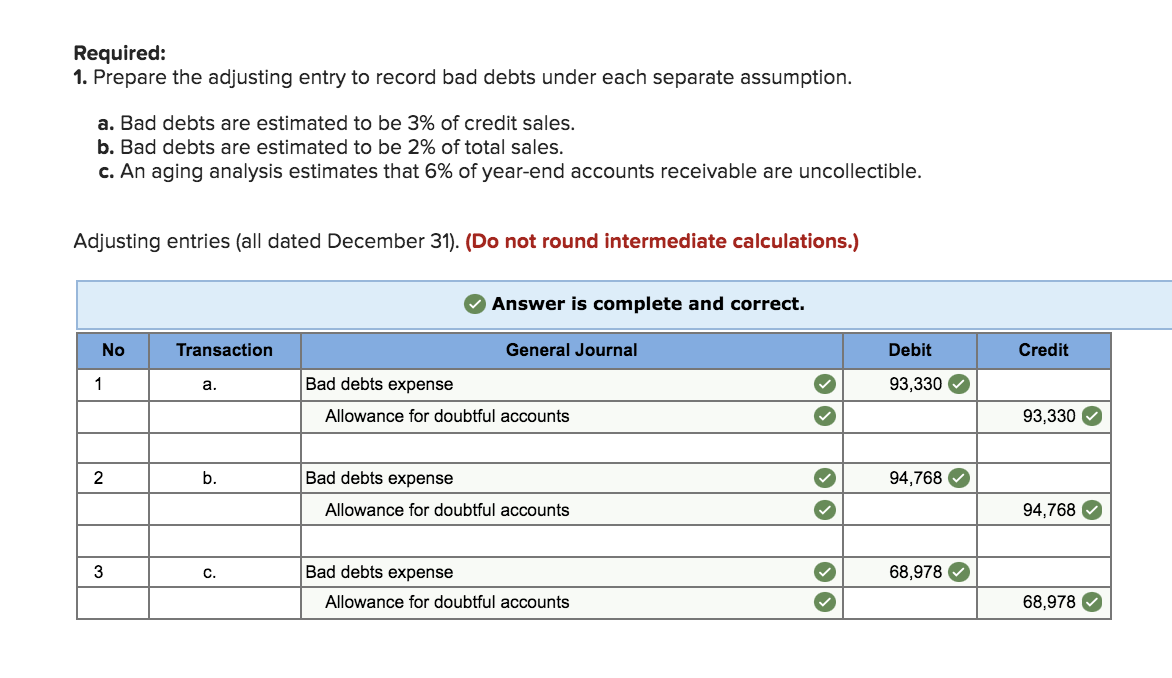Click the checkmark beside 94,768 debit amount

(959, 478)
